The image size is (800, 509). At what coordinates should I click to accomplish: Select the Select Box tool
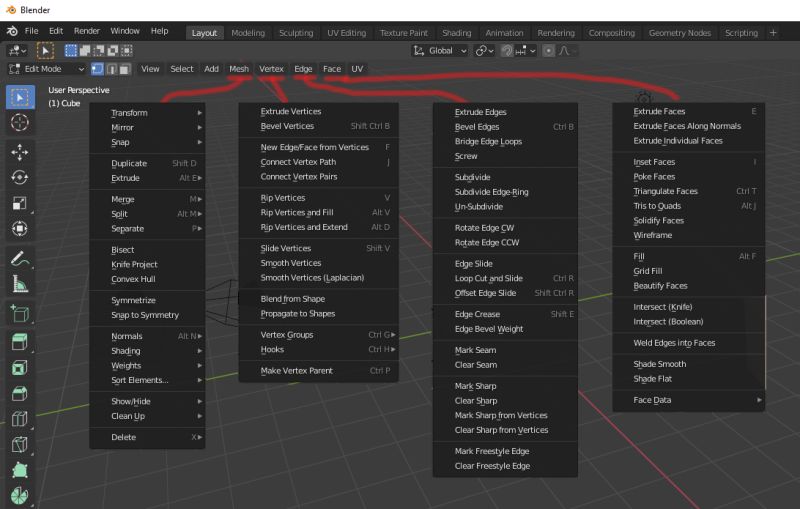20,97
